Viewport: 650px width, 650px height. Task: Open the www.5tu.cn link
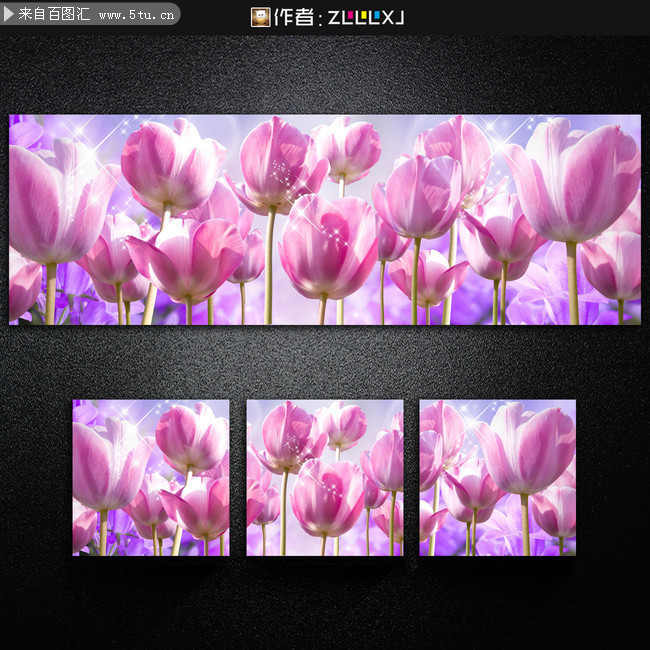[136, 15]
